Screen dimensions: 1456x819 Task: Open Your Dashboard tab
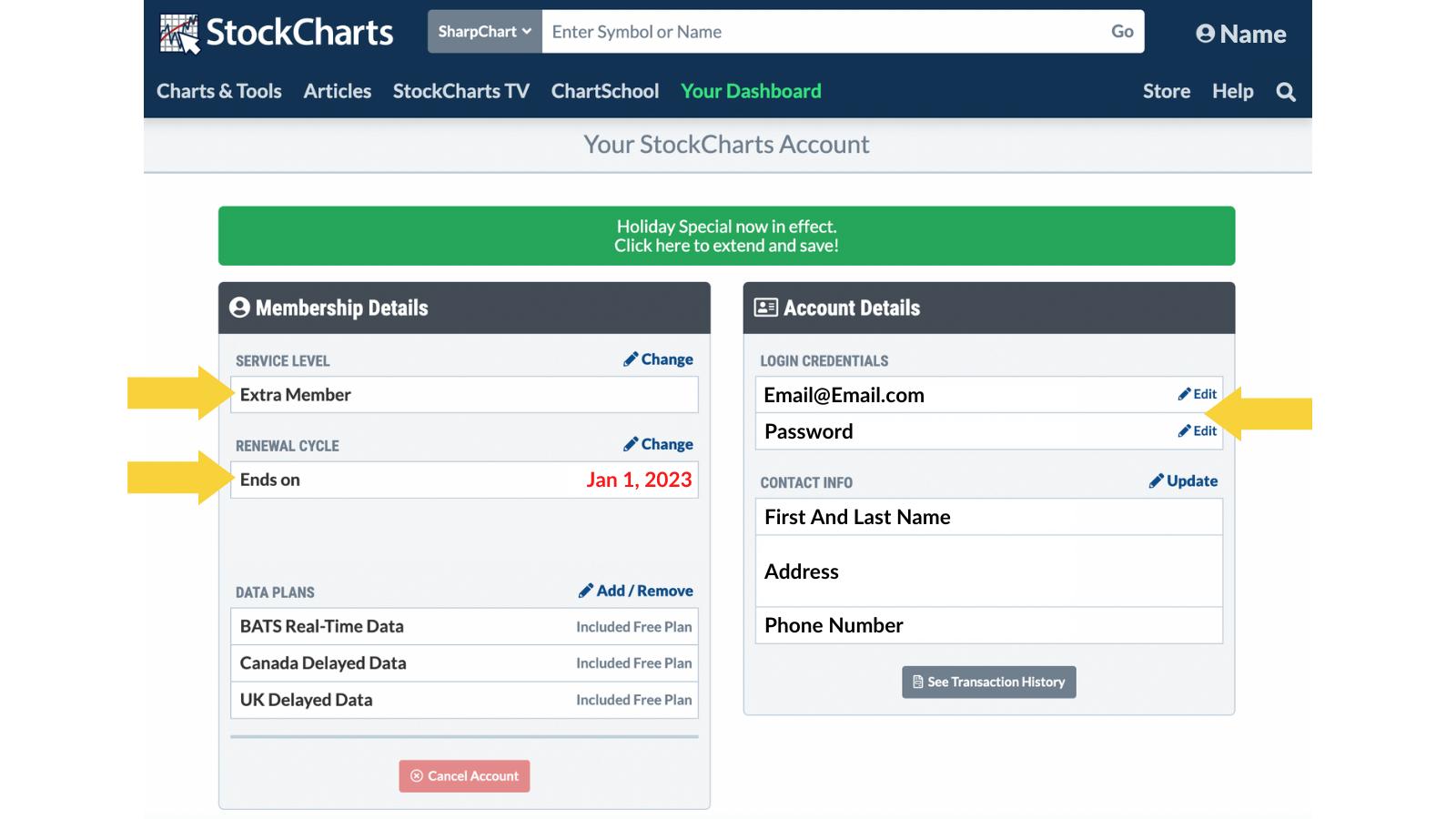pos(751,91)
